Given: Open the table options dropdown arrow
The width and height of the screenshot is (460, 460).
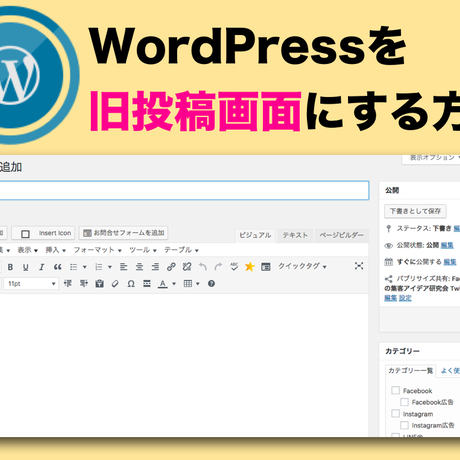Looking at the screenshot, I should pos(198,284).
